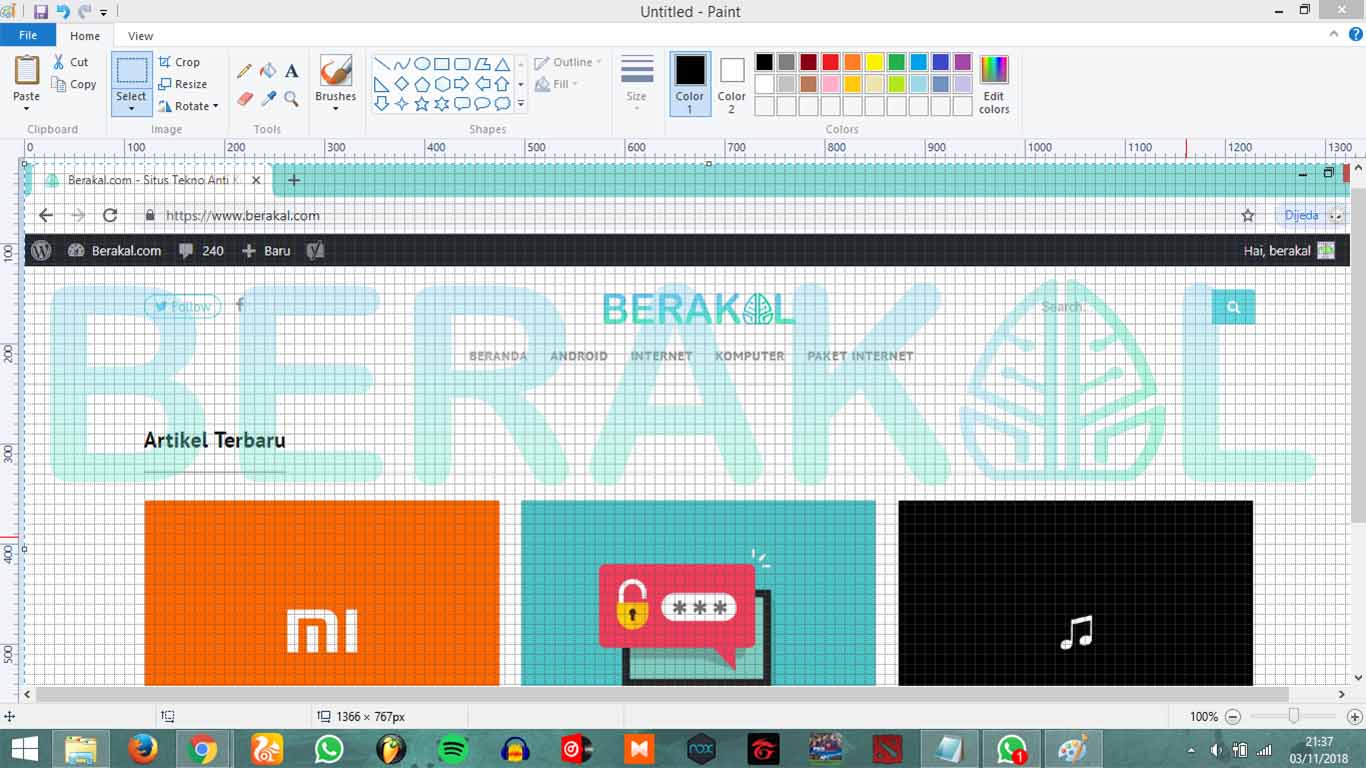Click the Undo arrow in title bar
1366x768 pixels.
pyautogui.click(x=63, y=12)
